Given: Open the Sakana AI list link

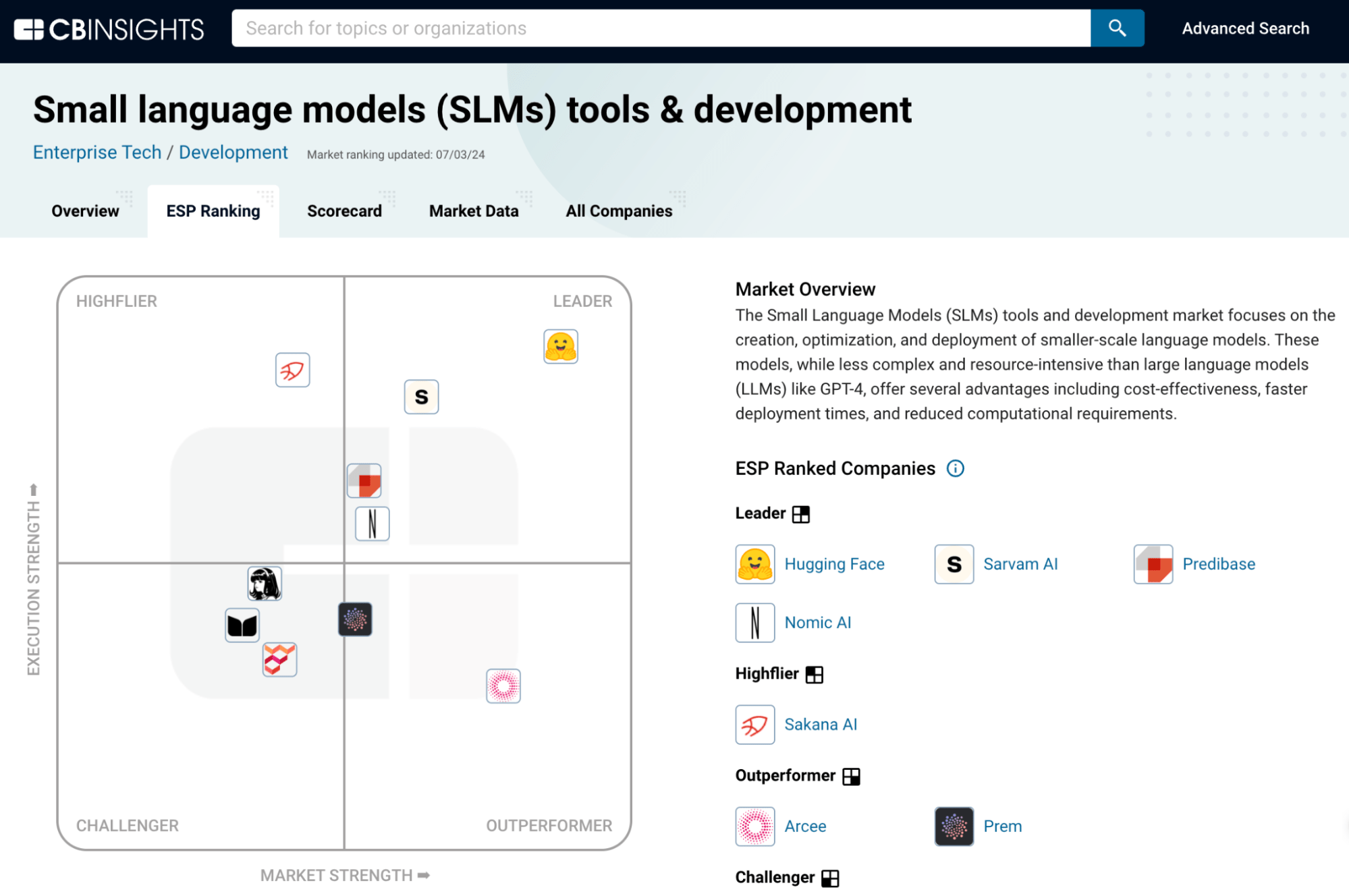Looking at the screenshot, I should [821, 725].
